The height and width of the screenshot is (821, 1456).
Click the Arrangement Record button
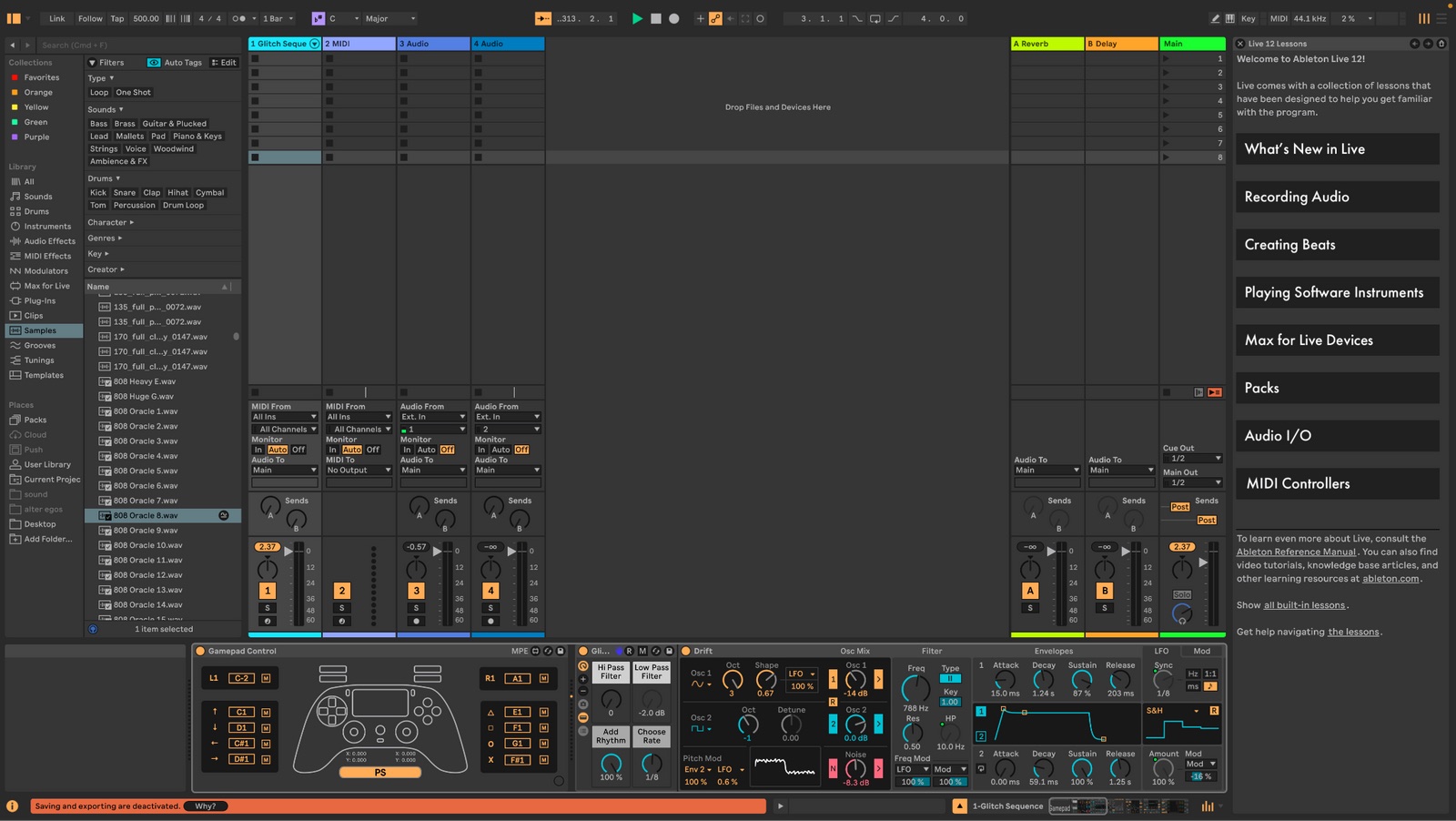click(674, 18)
